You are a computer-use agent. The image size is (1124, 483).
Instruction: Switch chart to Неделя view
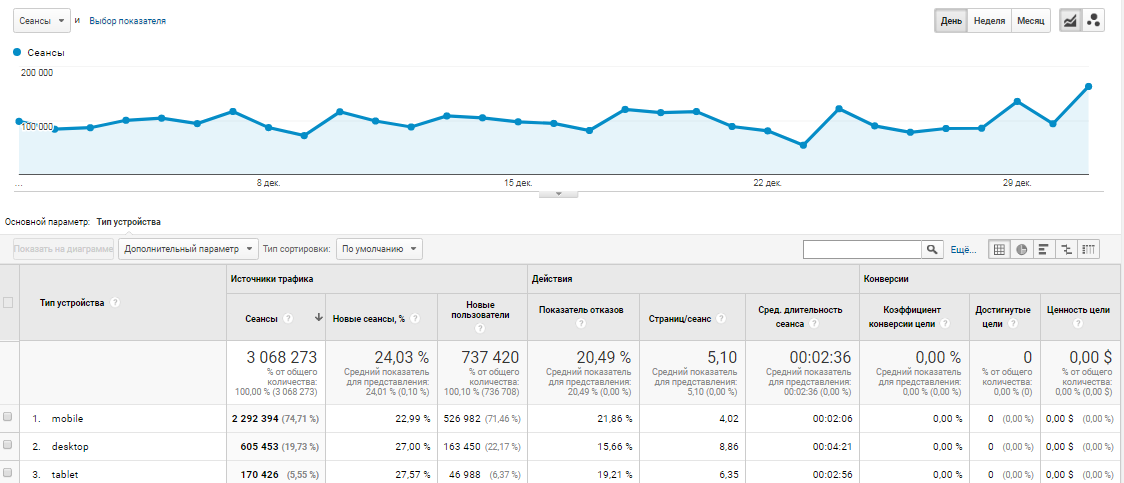989,21
